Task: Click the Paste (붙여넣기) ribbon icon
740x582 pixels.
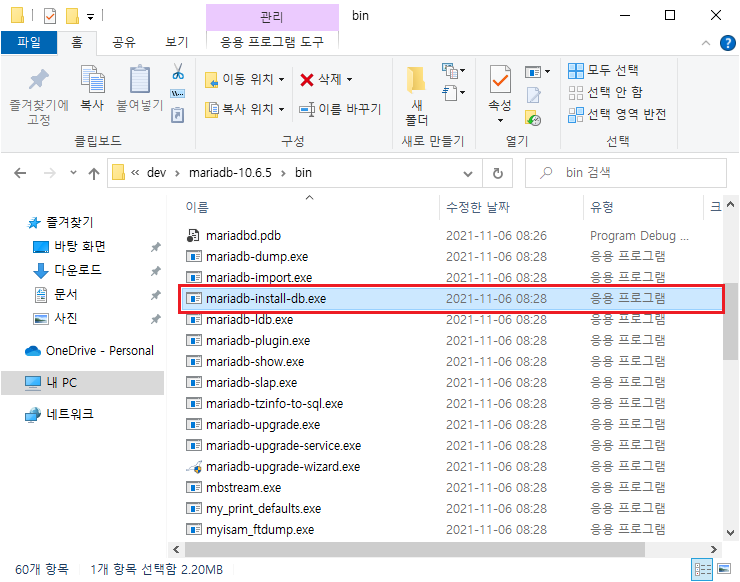Action: pos(140,79)
